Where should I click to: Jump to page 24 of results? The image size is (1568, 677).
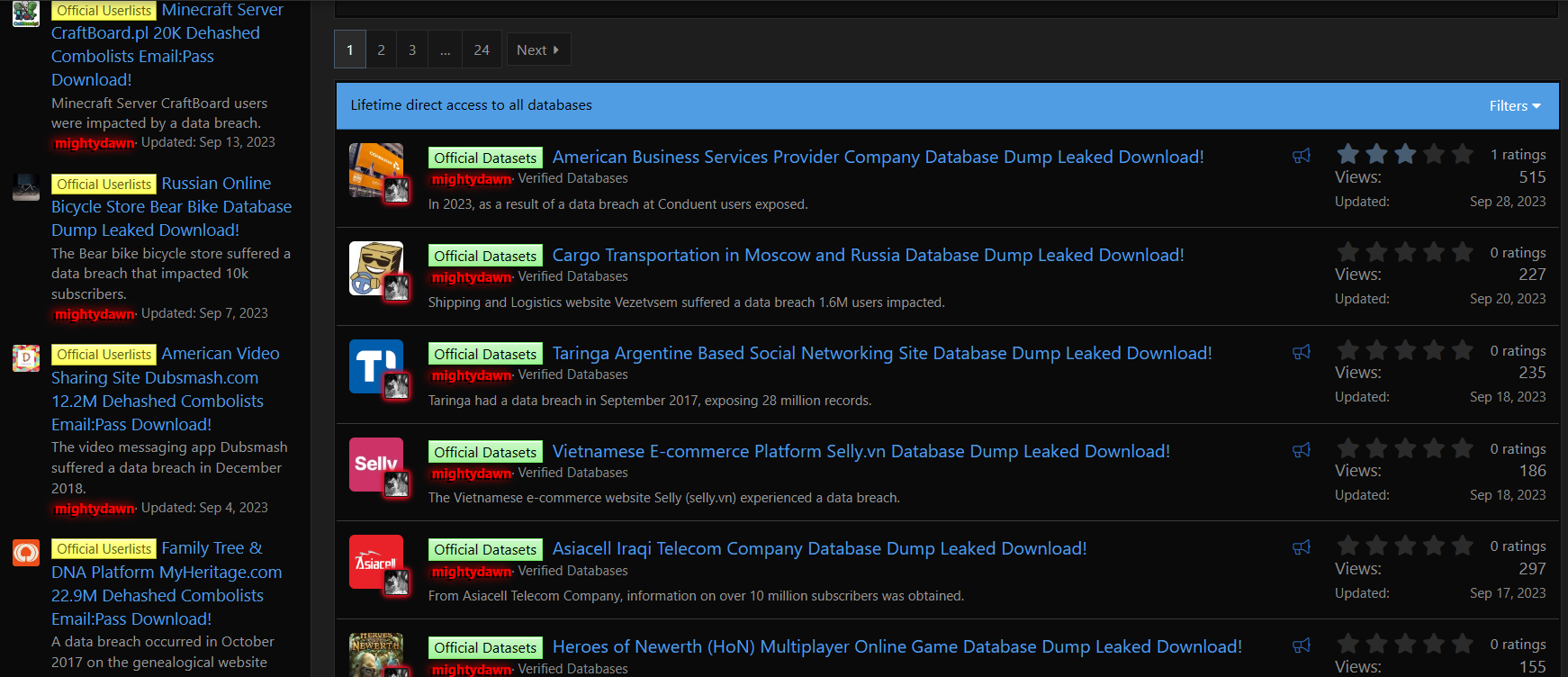coord(482,50)
